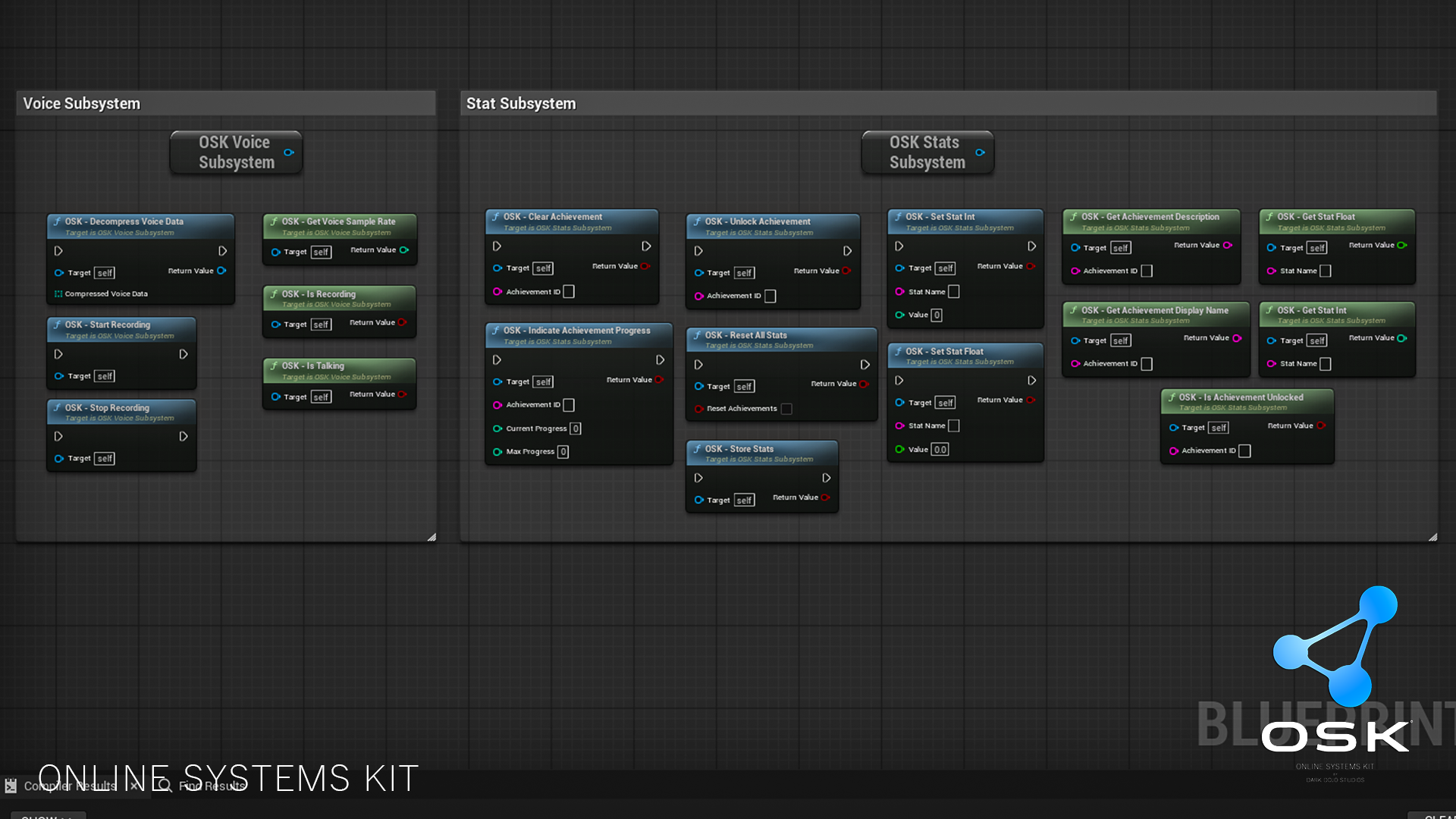Toggle the Stat Name checkbox on OSK - Get Stat Int
The width and height of the screenshot is (1456, 819).
(1326, 364)
